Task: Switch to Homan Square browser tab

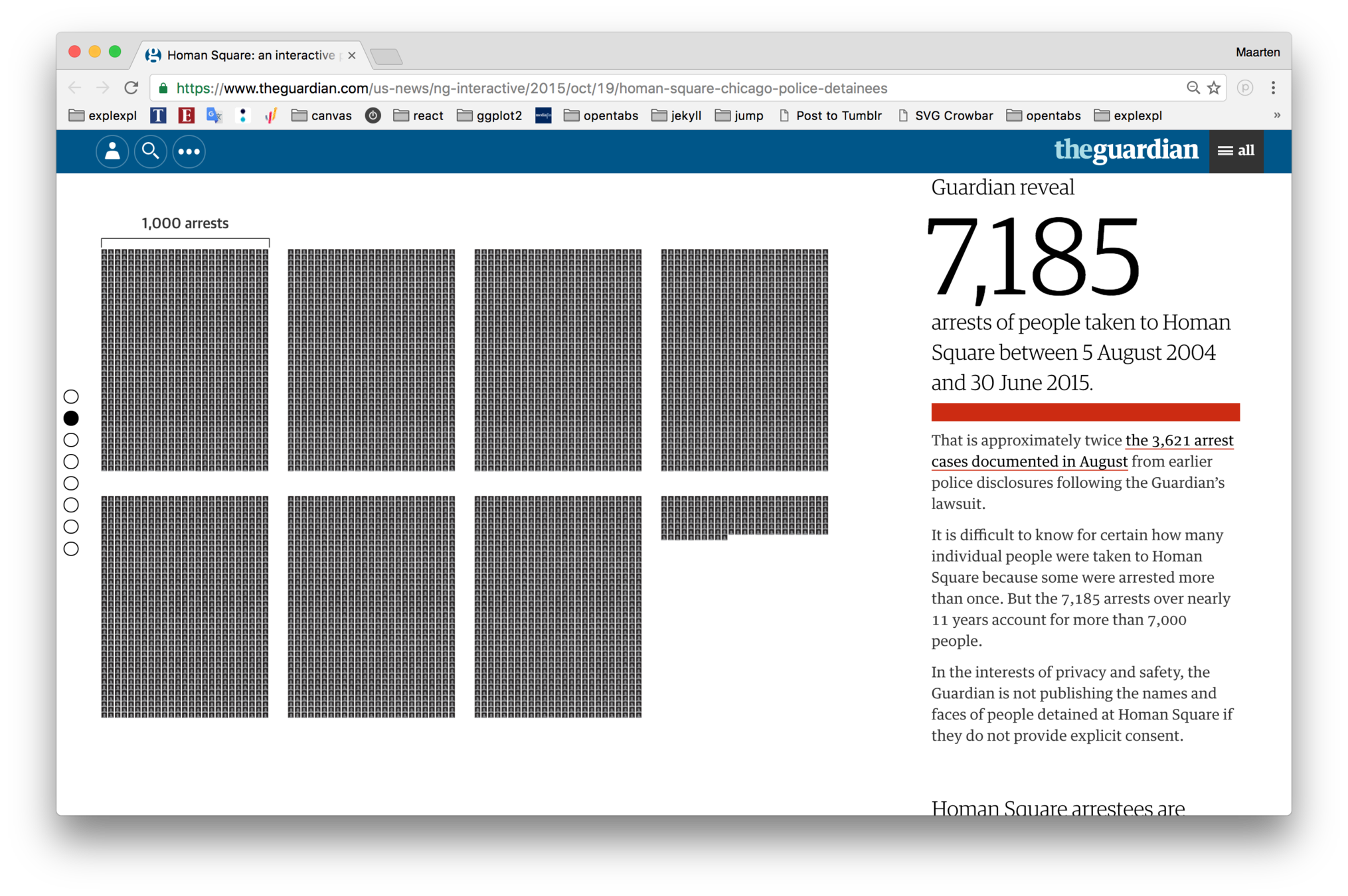Action: coord(250,55)
